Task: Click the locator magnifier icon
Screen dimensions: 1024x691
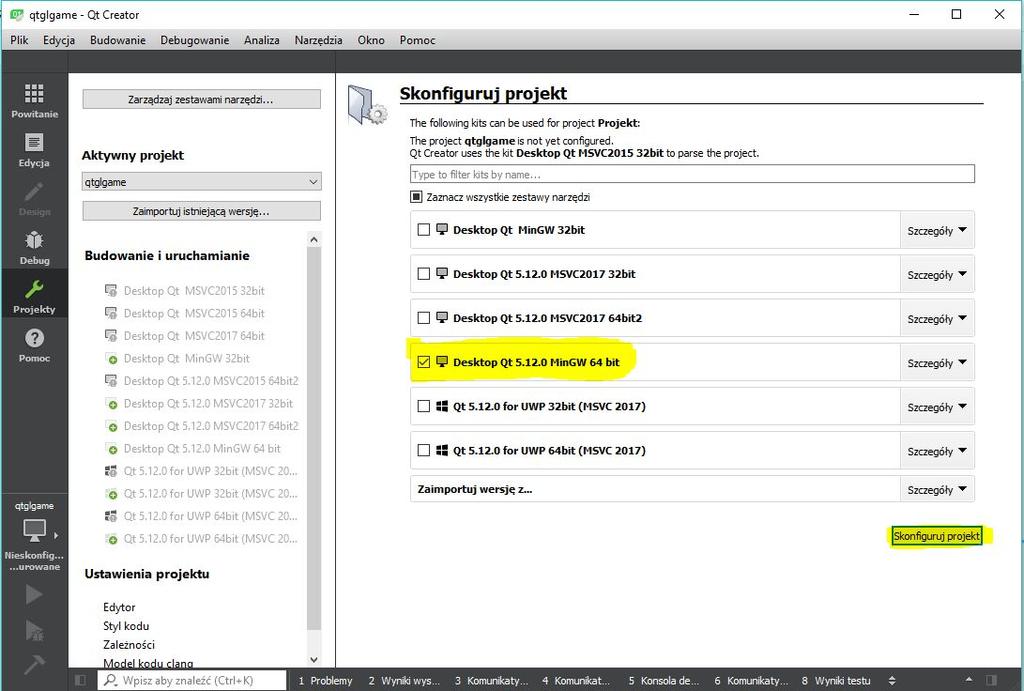Action: [110, 681]
